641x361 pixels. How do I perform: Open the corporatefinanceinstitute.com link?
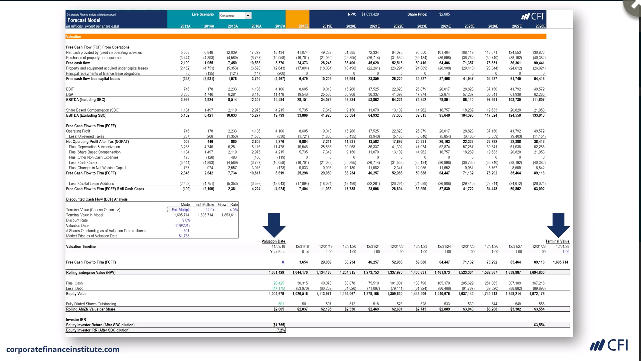(x=63, y=350)
